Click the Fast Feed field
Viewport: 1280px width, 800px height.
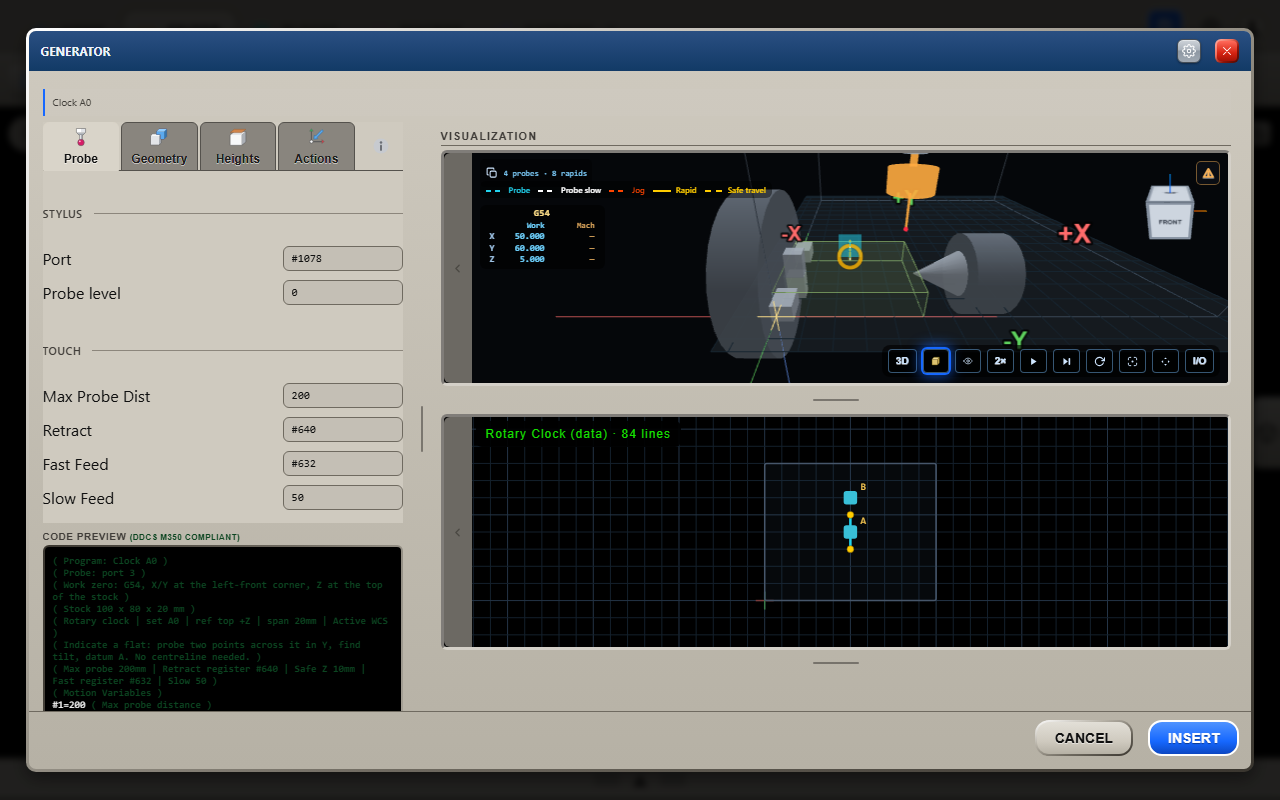pos(343,464)
